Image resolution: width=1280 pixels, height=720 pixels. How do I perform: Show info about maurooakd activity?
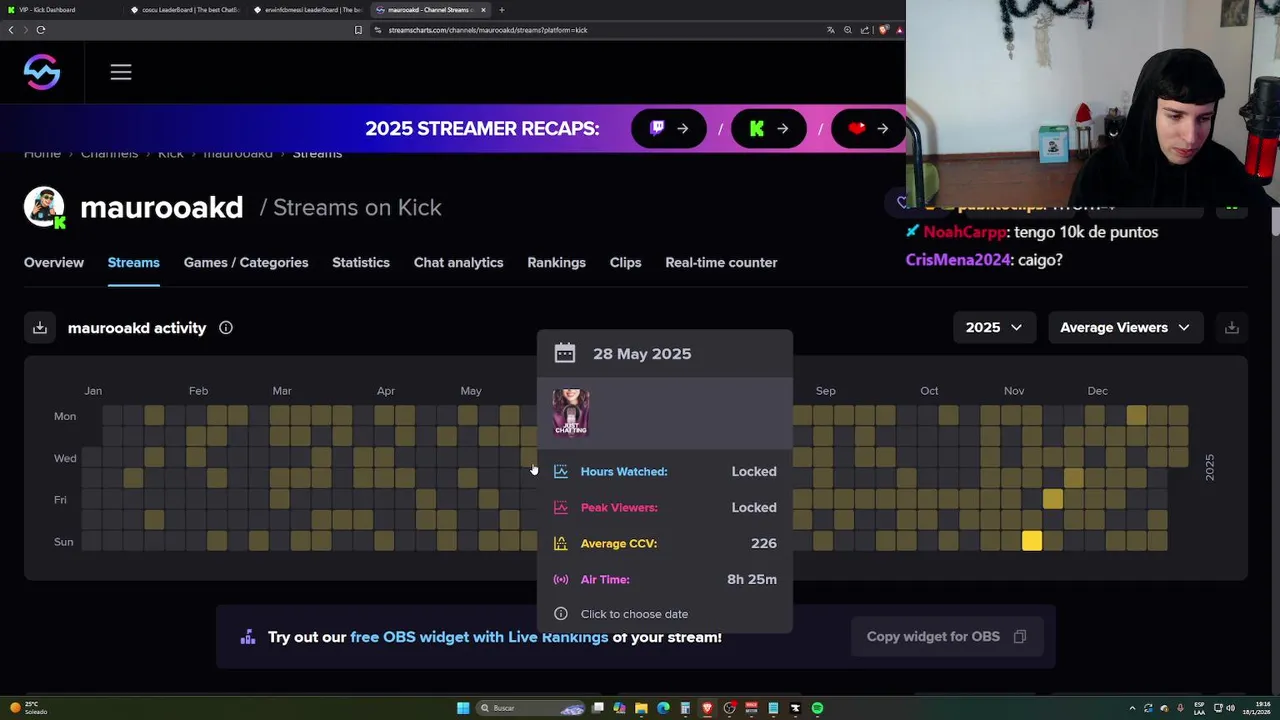pos(226,328)
